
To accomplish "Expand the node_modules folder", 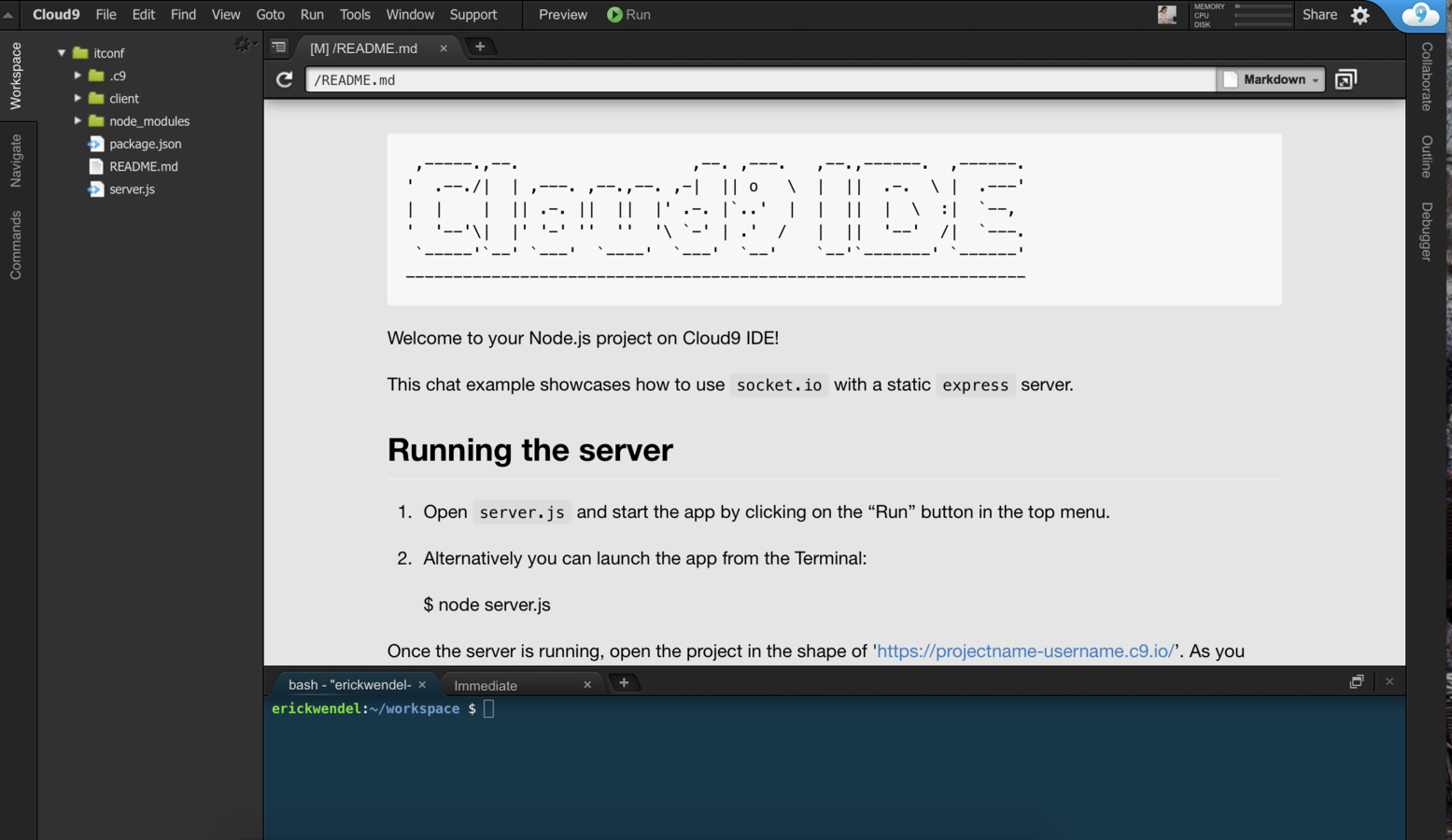I will tap(78, 120).
